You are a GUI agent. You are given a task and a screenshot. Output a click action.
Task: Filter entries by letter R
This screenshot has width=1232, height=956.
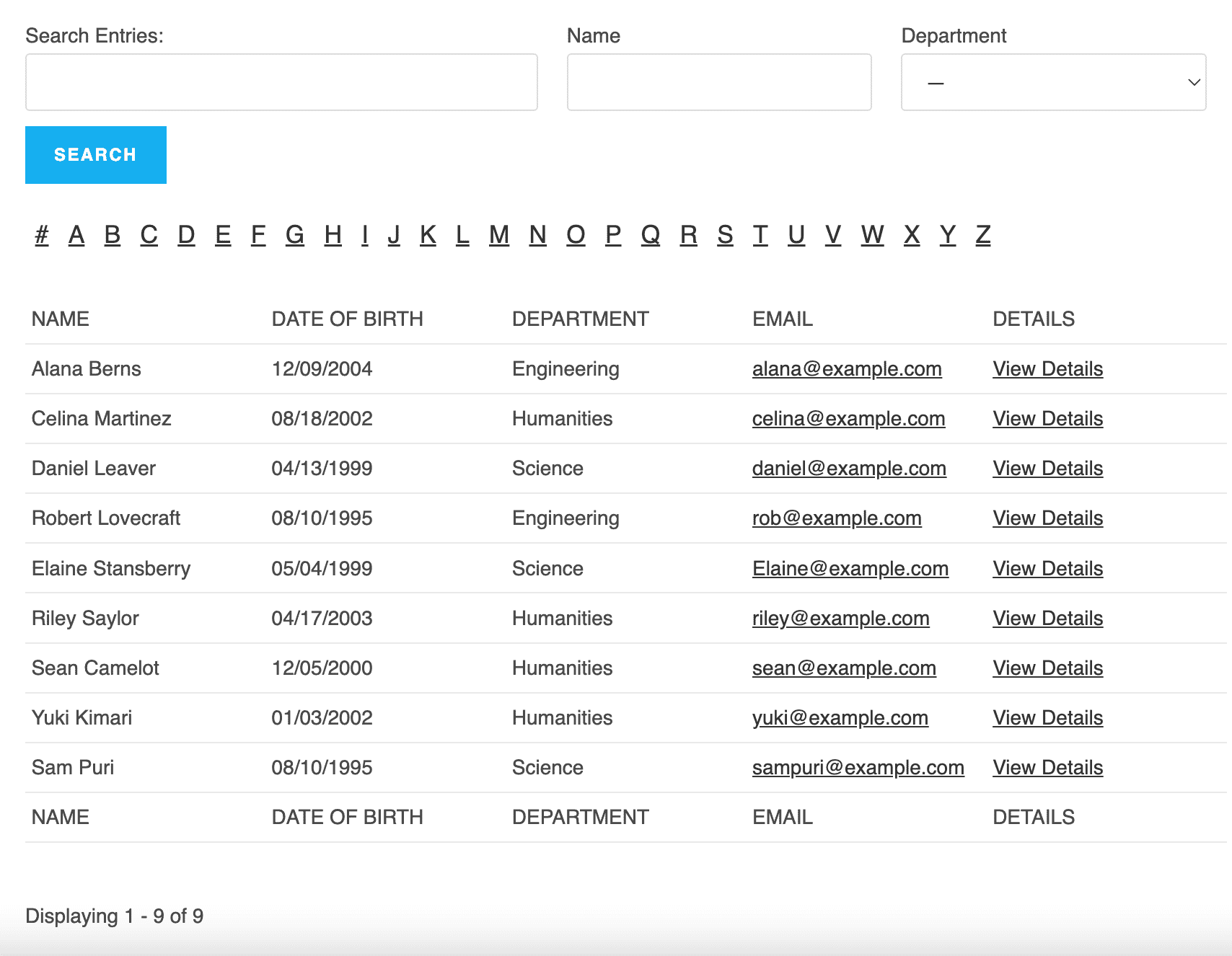(689, 235)
